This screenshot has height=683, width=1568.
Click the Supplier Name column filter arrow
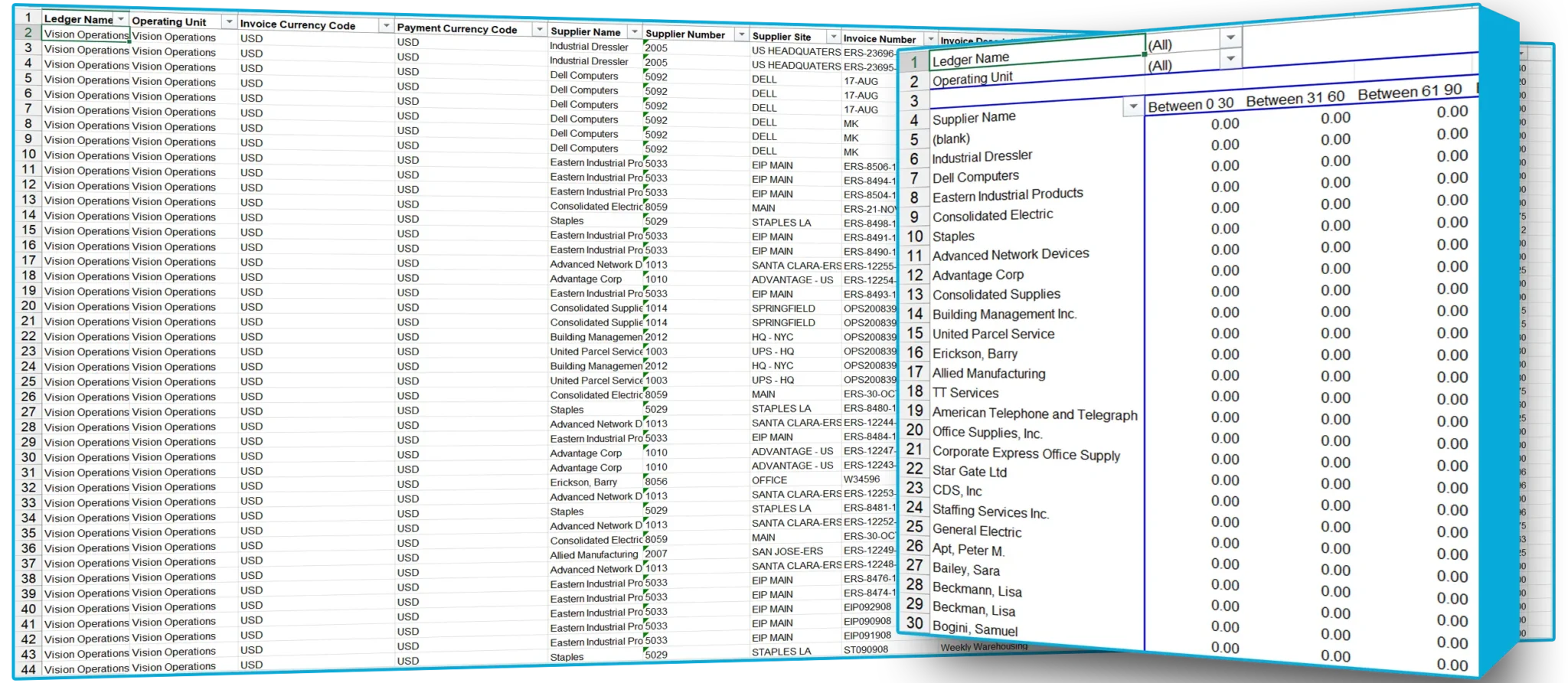(x=634, y=32)
